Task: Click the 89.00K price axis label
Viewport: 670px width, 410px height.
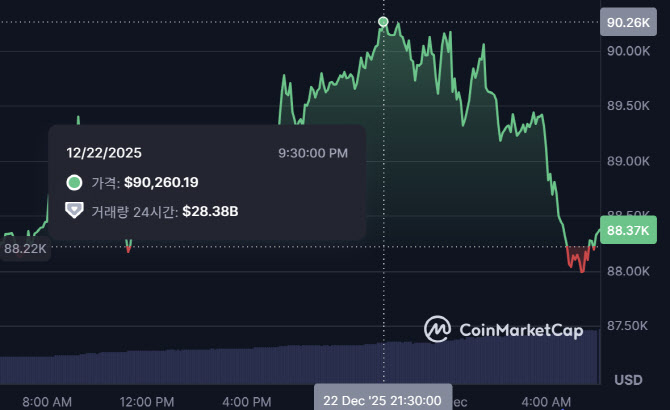Action: pos(628,160)
